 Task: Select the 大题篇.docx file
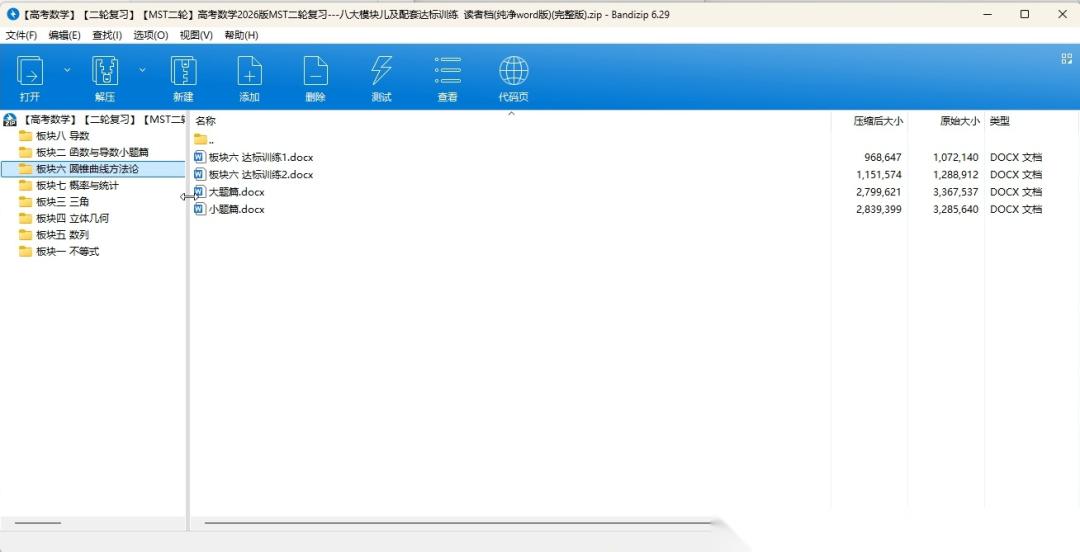click(x=236, y=192)
